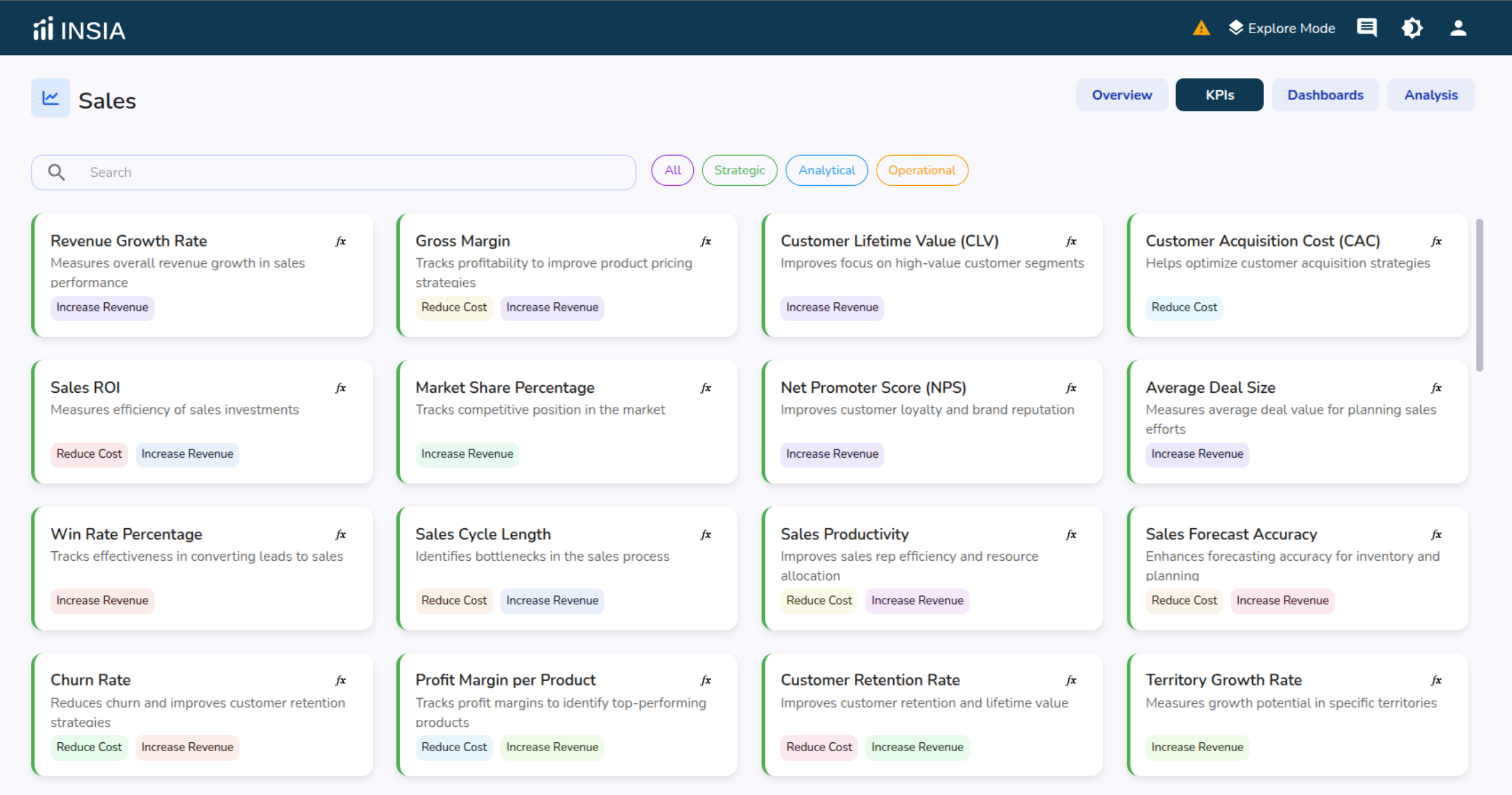
Task: Open formula icon on Net Promoter Score
Action: pyautogui.click(x=1071, y=388)
